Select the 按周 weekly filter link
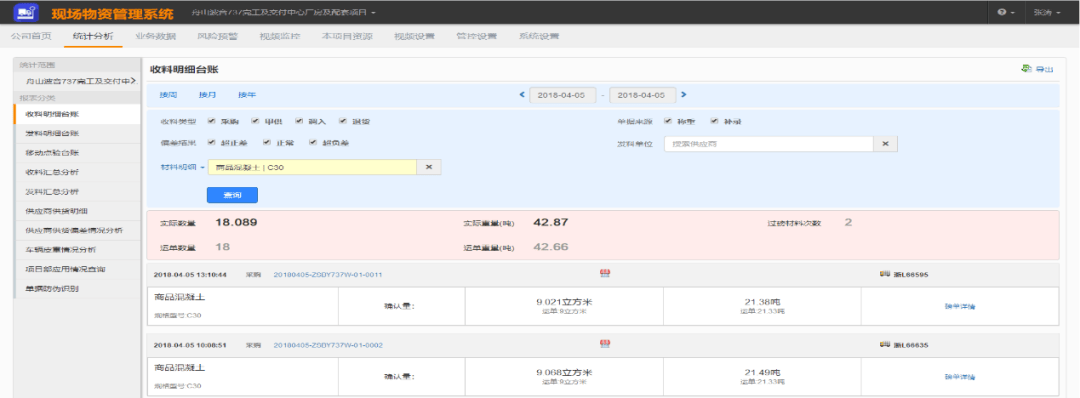Viewport: 1080px width, 398px height. [x=168, y=95]
